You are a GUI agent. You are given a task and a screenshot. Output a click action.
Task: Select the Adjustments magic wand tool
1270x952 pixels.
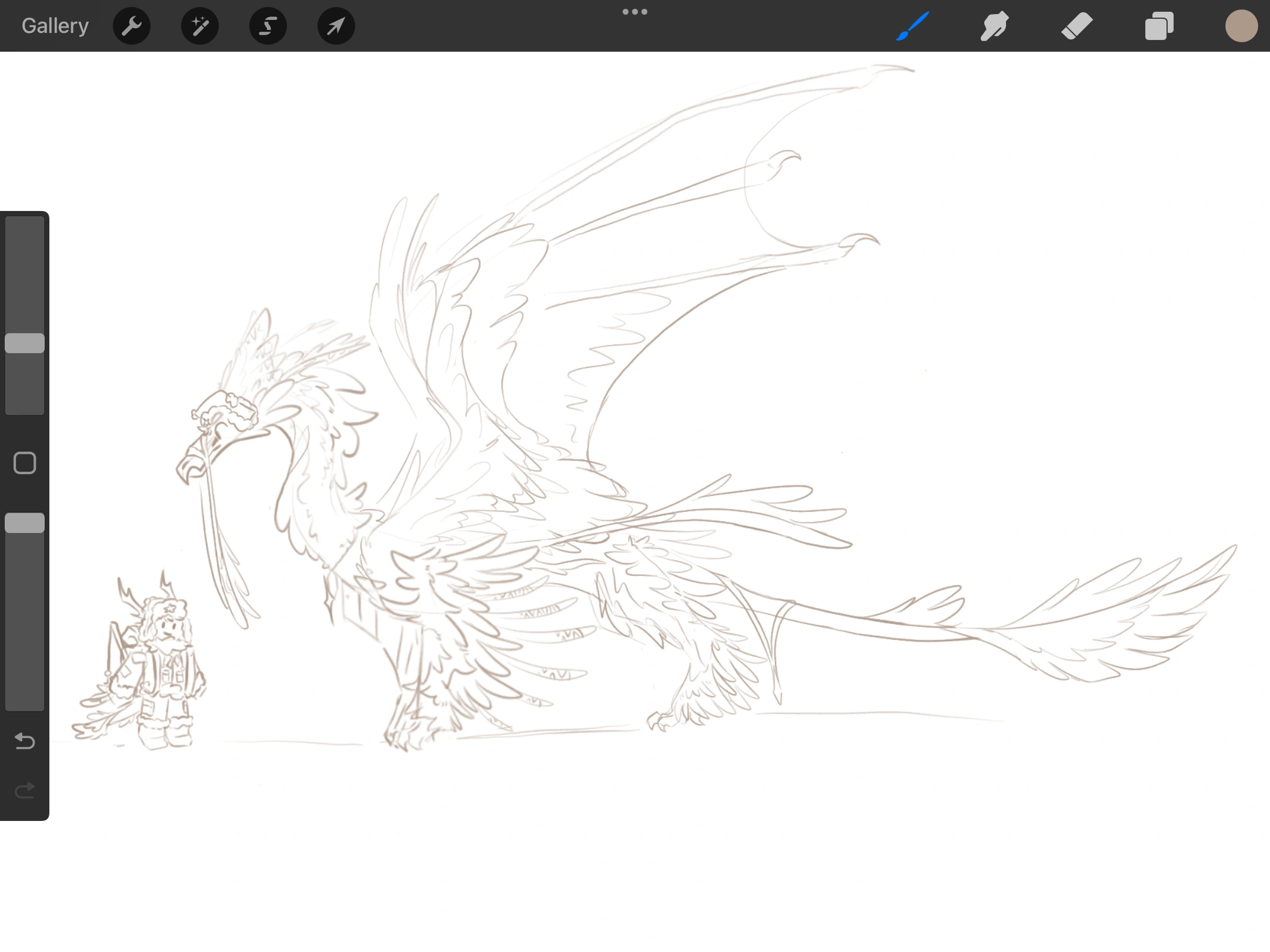point(199,25)
